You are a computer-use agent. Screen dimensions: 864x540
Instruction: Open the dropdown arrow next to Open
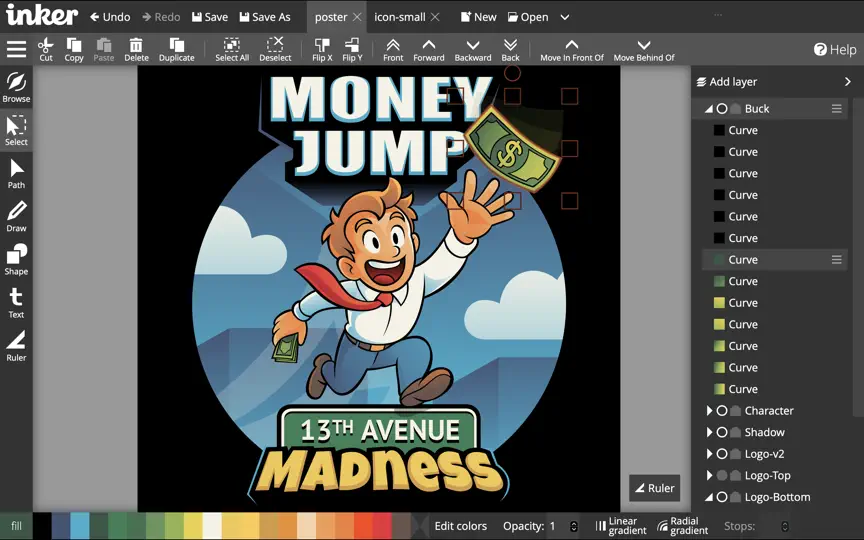coord(565,17)
